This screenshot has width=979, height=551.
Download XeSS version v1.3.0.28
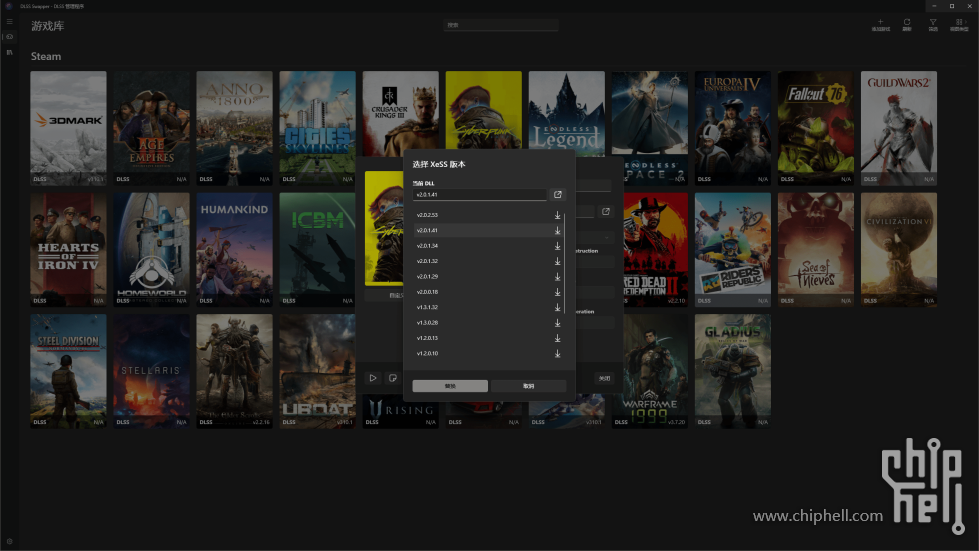click(558, 323)
